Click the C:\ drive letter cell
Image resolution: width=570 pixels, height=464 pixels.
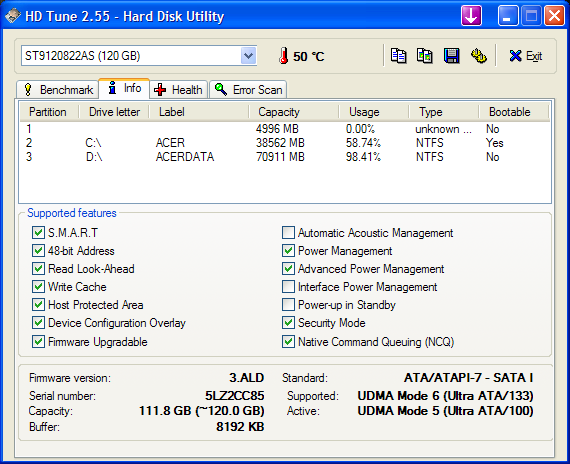pos(93,143)
